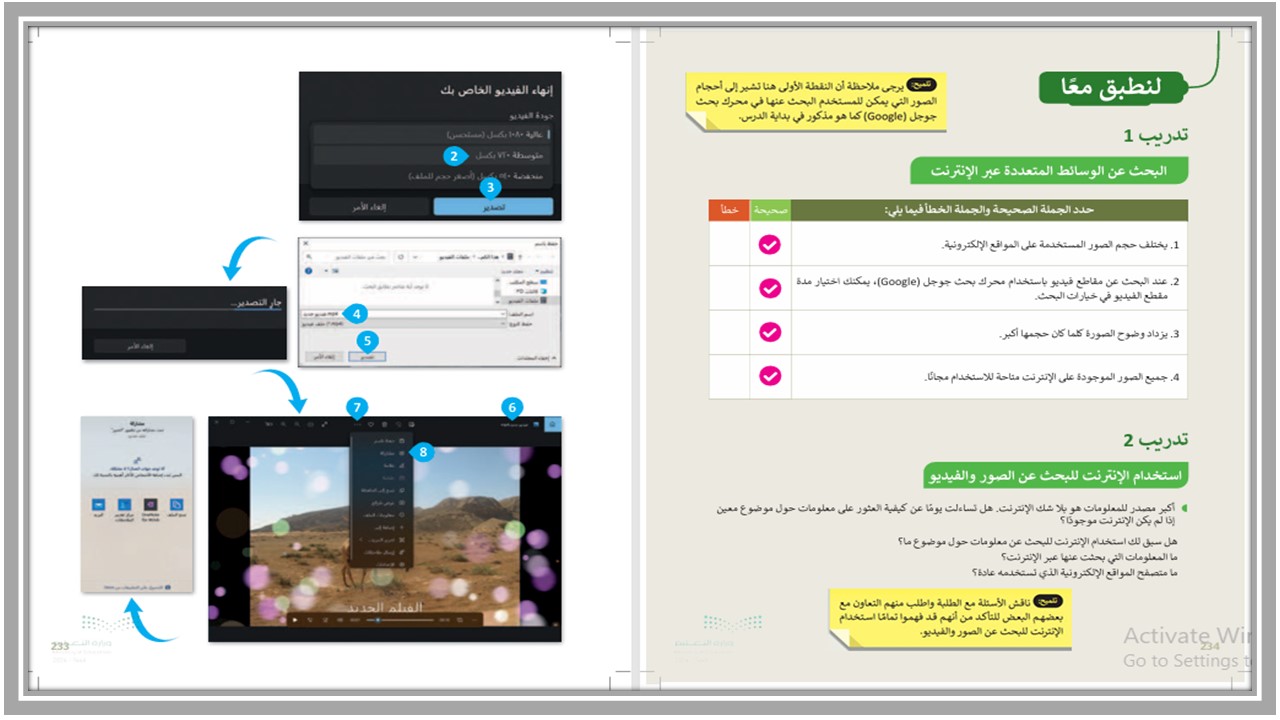Open the three-dots more menu in Photos toolbar
The width and height of the screenshot is (1280, 720).
(358, 424)
